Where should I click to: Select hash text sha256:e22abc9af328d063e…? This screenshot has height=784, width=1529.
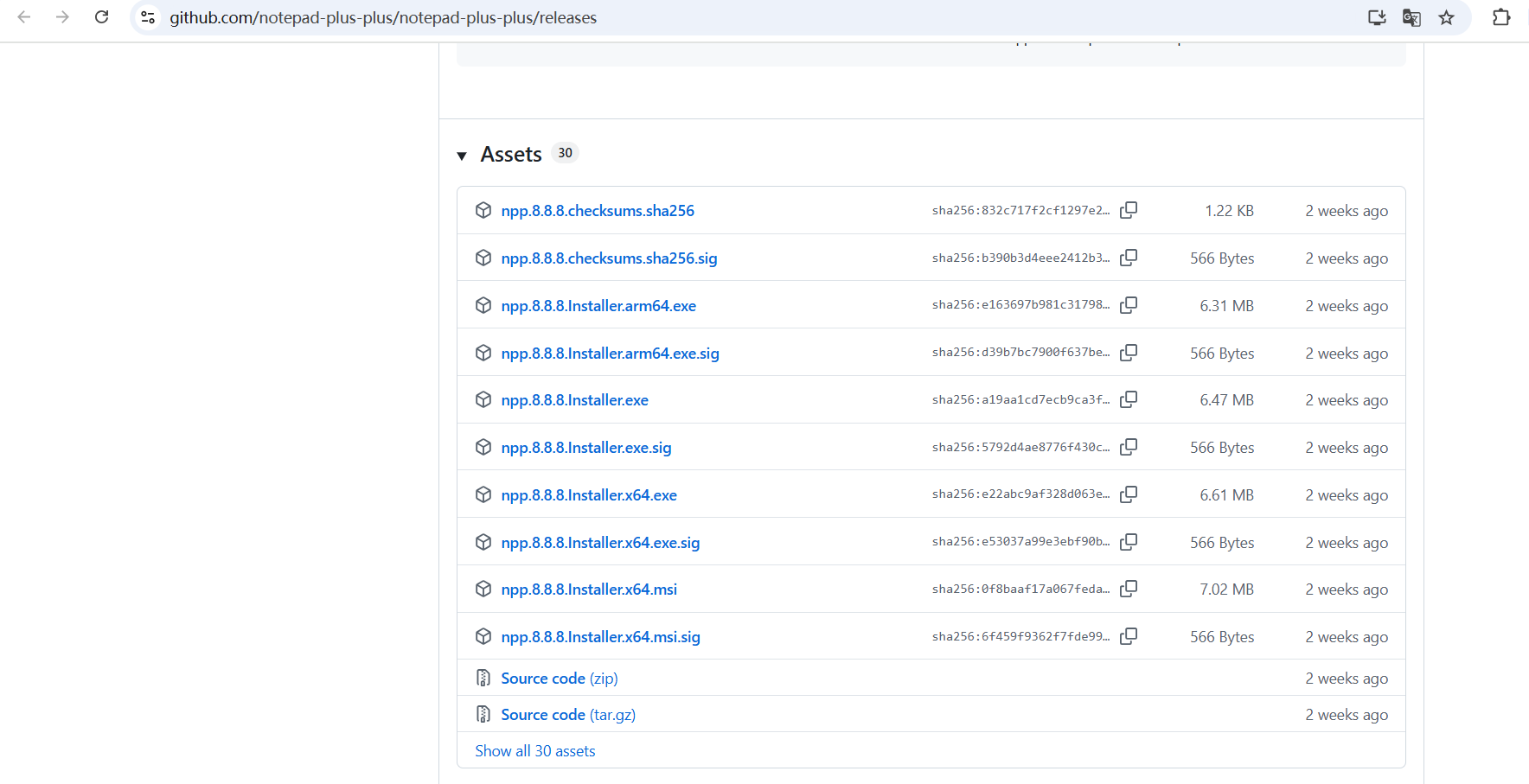[1020, 494]
